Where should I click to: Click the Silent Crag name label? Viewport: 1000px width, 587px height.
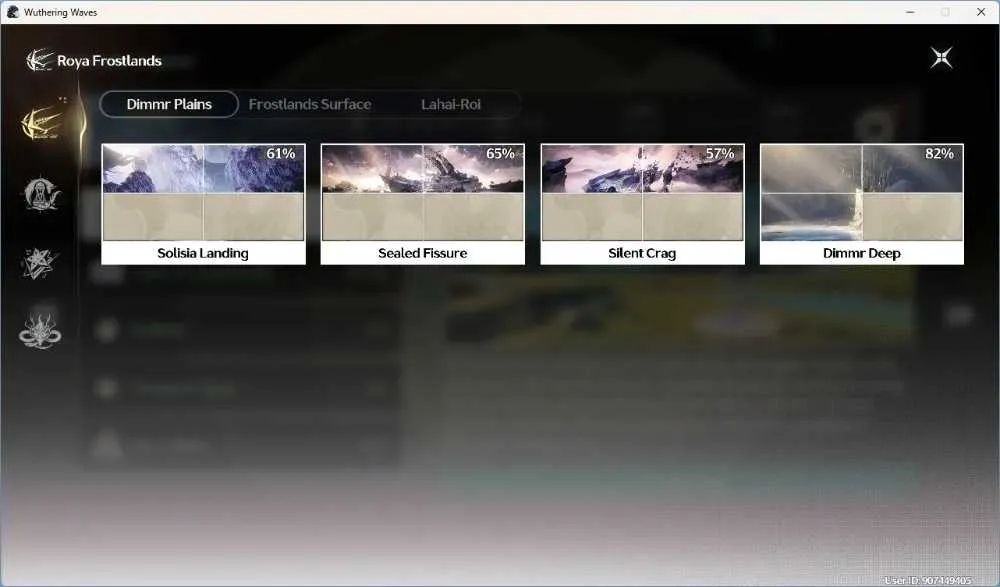click(x=642, y=253)
